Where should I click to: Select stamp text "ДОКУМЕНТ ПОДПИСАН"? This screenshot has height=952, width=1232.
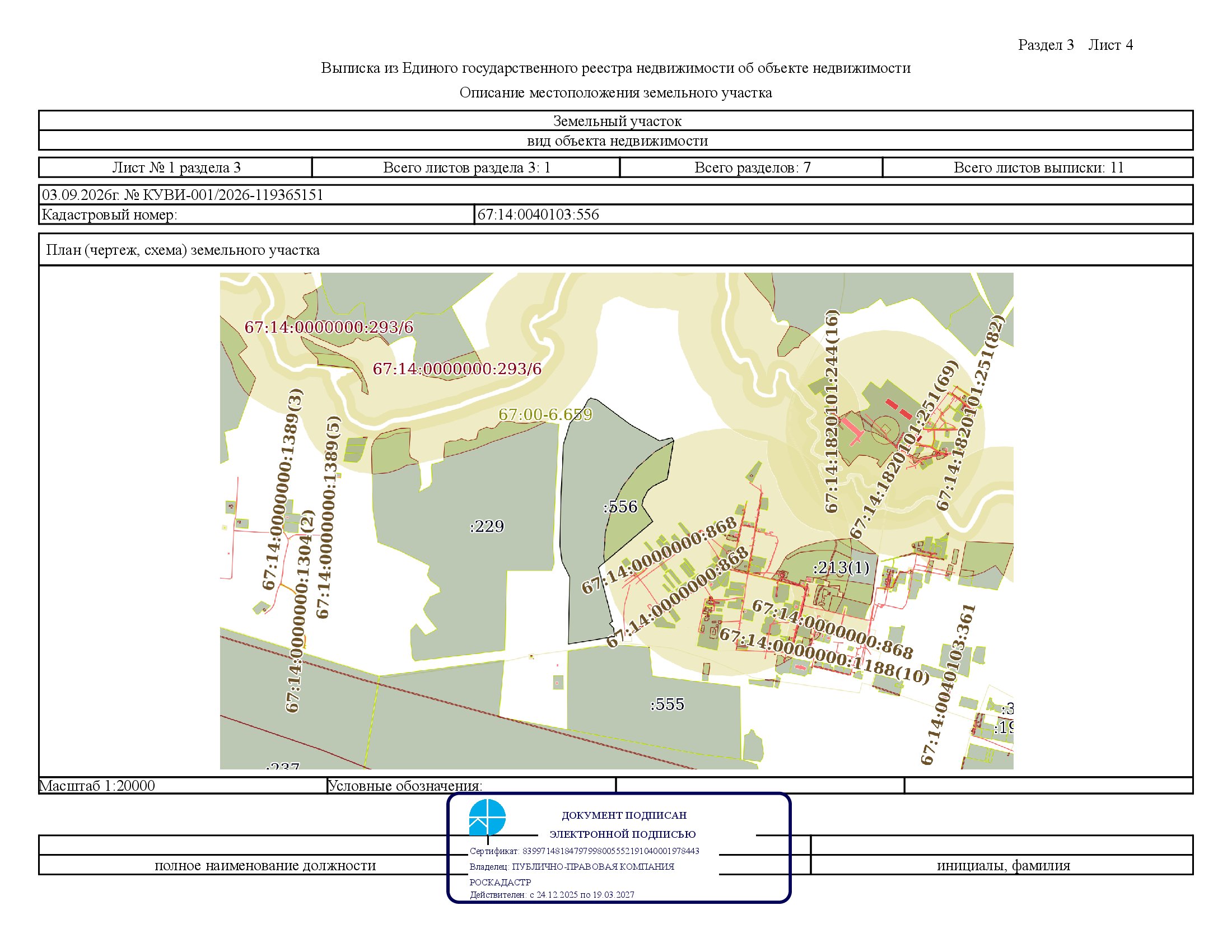point(624,815)
